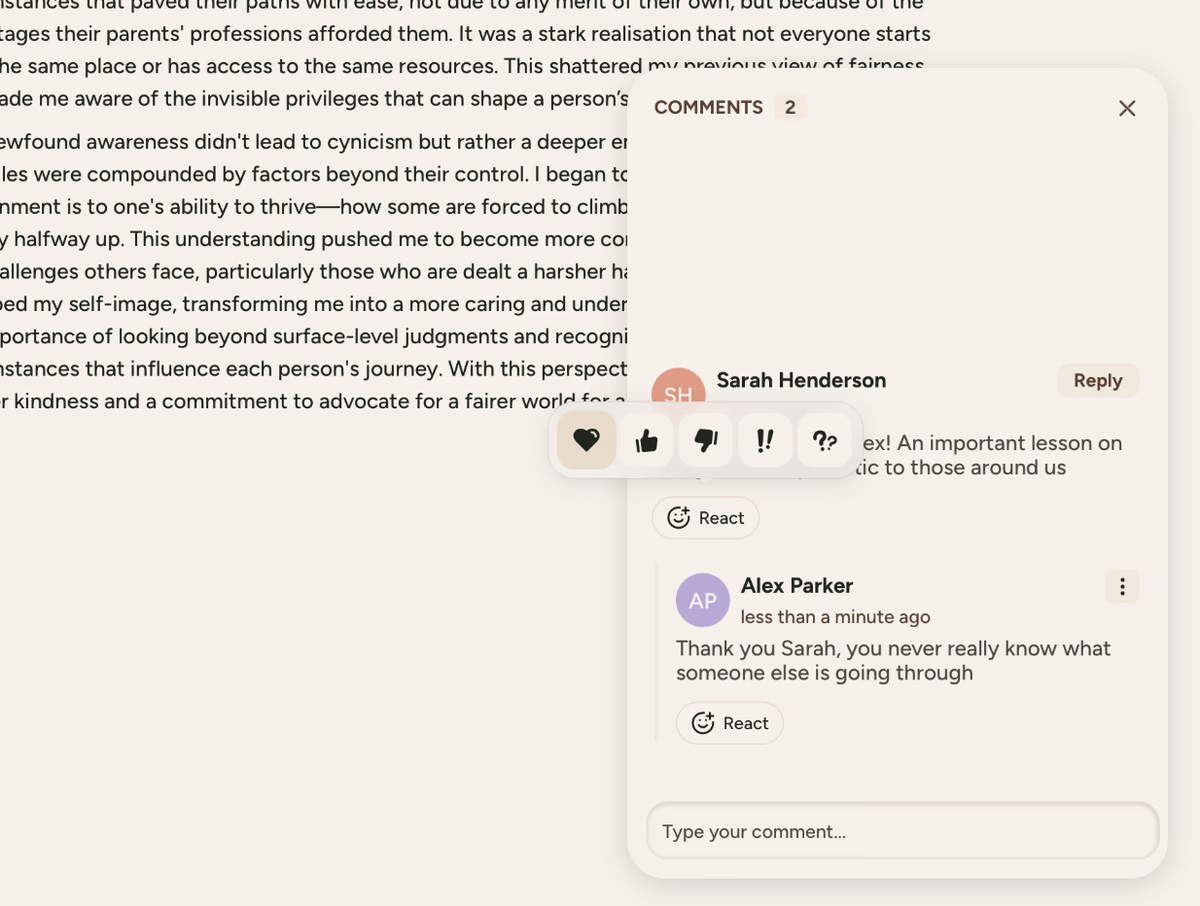Click the 'less than a minute ago' timestamp

tap(835, 617)
